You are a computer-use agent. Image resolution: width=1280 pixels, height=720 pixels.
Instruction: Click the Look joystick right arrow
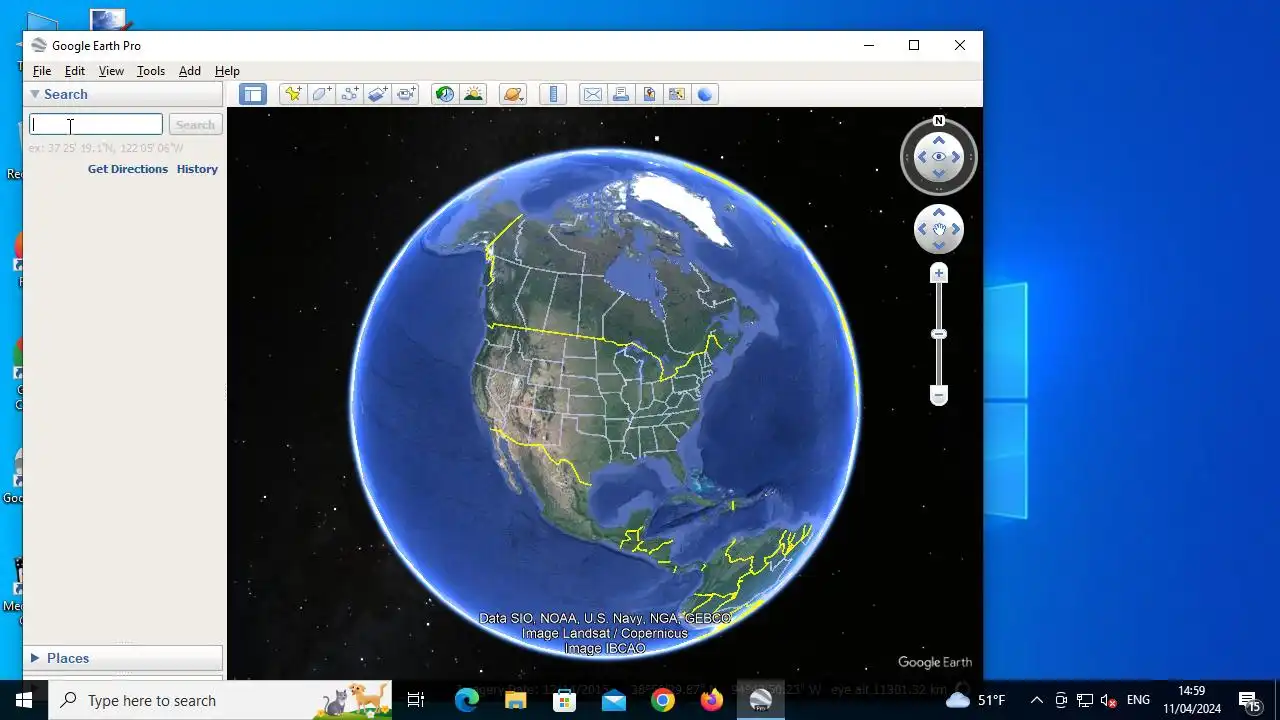click(957, 157)
